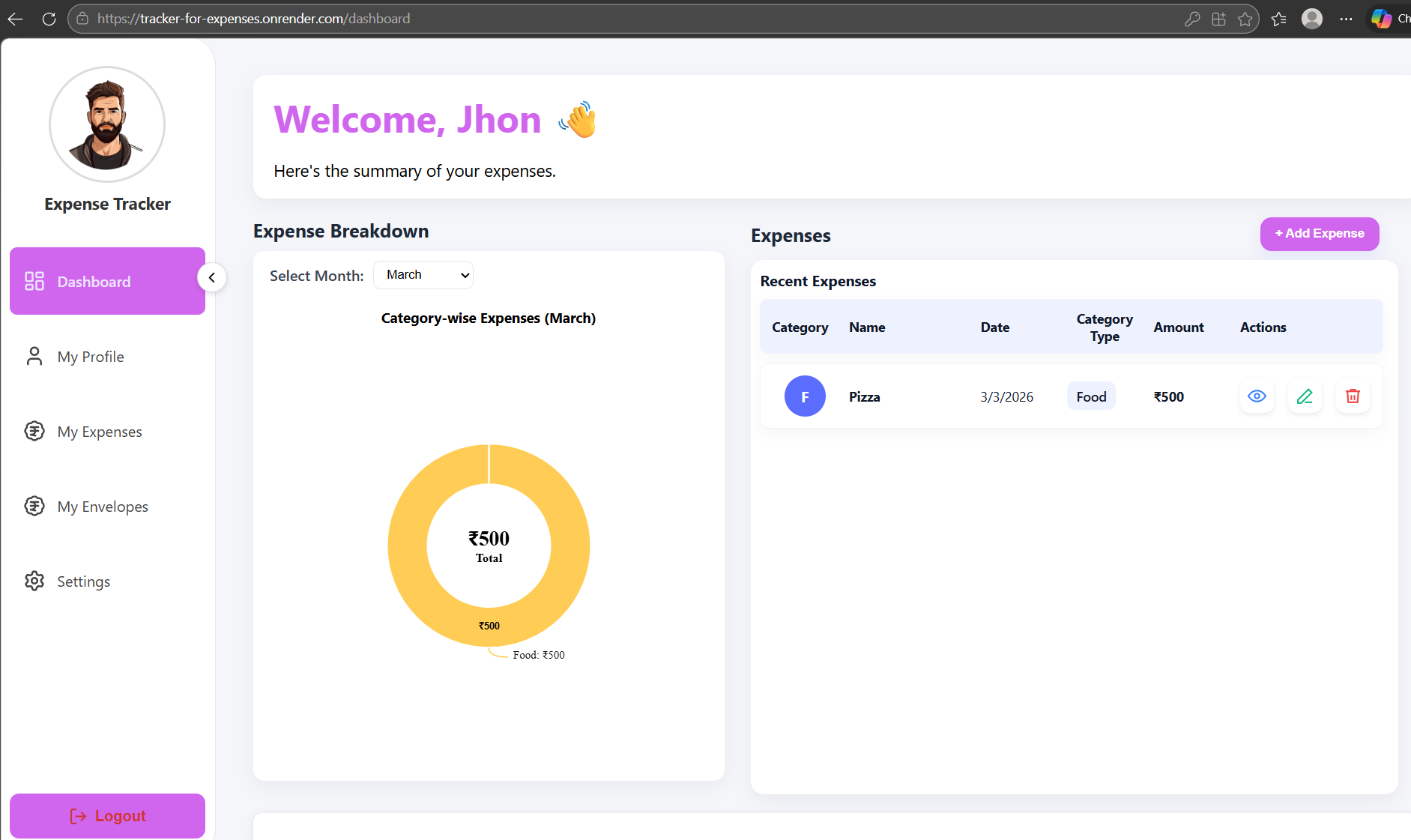Collapse the sidebar with chevron arrow
This screenshot has width=1411, height=840.
point(212,278)
